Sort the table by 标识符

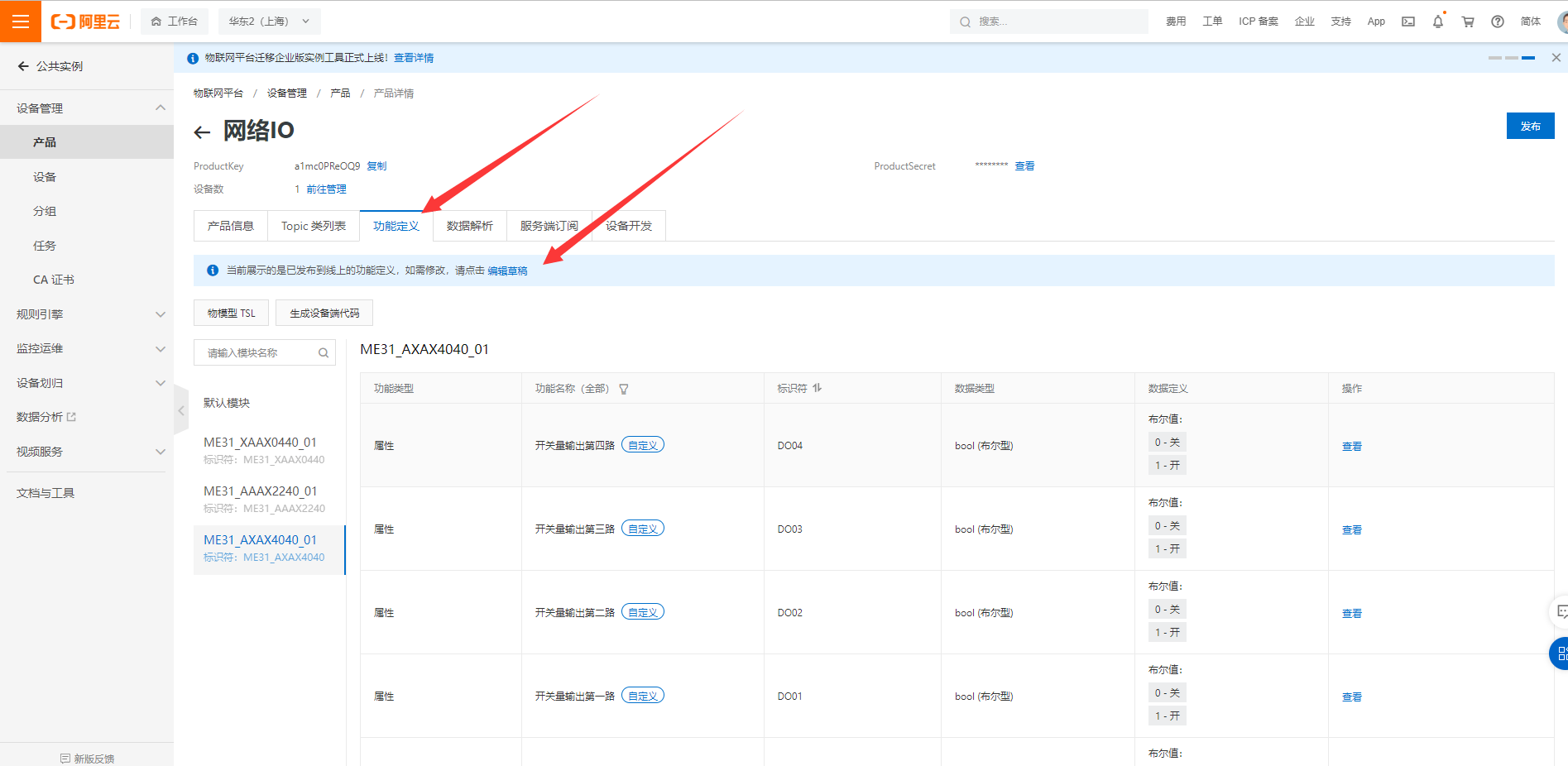[818, 388]
